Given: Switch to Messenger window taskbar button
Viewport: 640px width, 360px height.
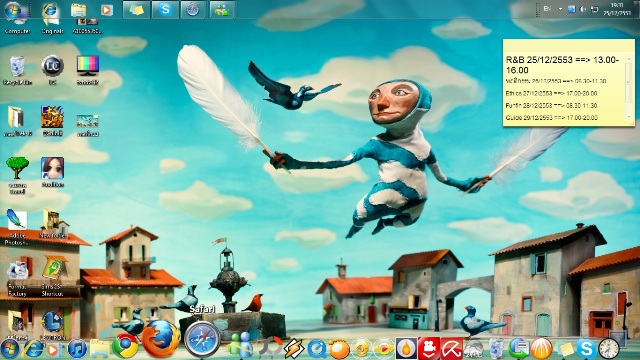Looking at the screenshot, I should tap(222, 9).
